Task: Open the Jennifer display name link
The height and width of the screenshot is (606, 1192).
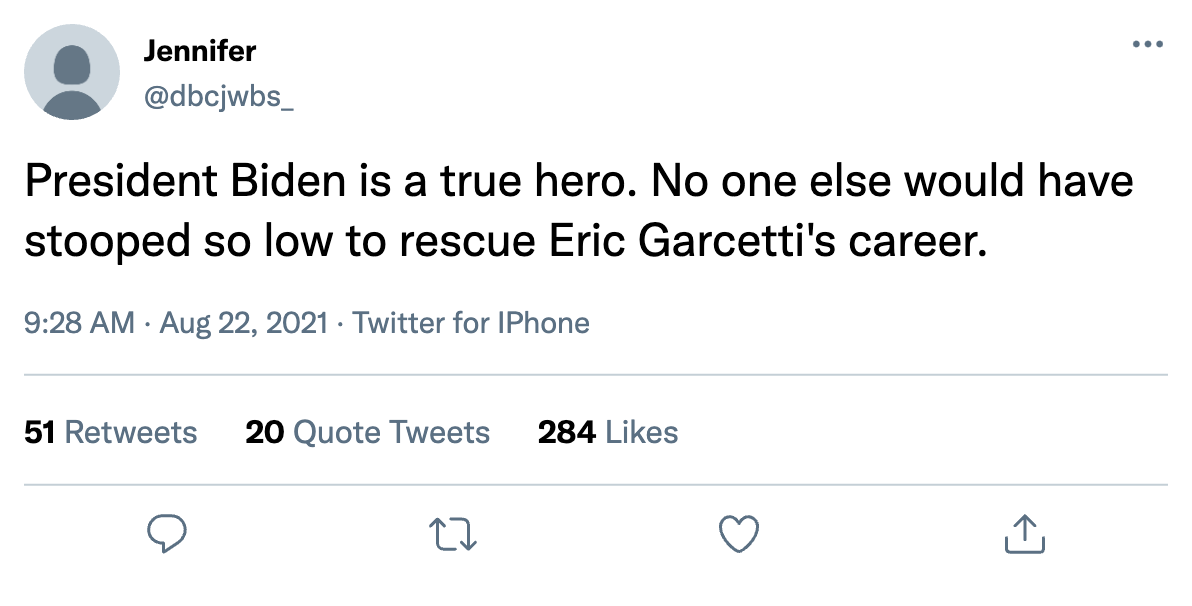Action: [x=200, y=51]
